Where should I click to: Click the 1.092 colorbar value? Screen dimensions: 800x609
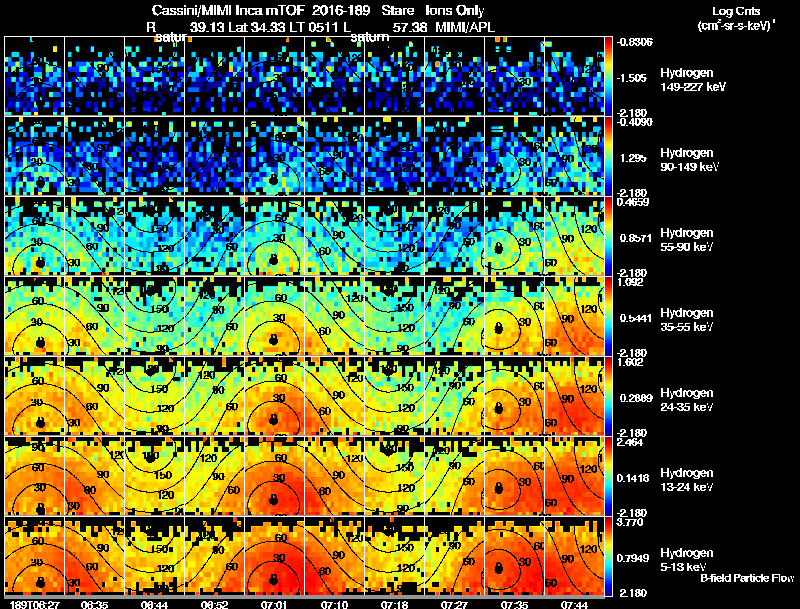[630, 282]
